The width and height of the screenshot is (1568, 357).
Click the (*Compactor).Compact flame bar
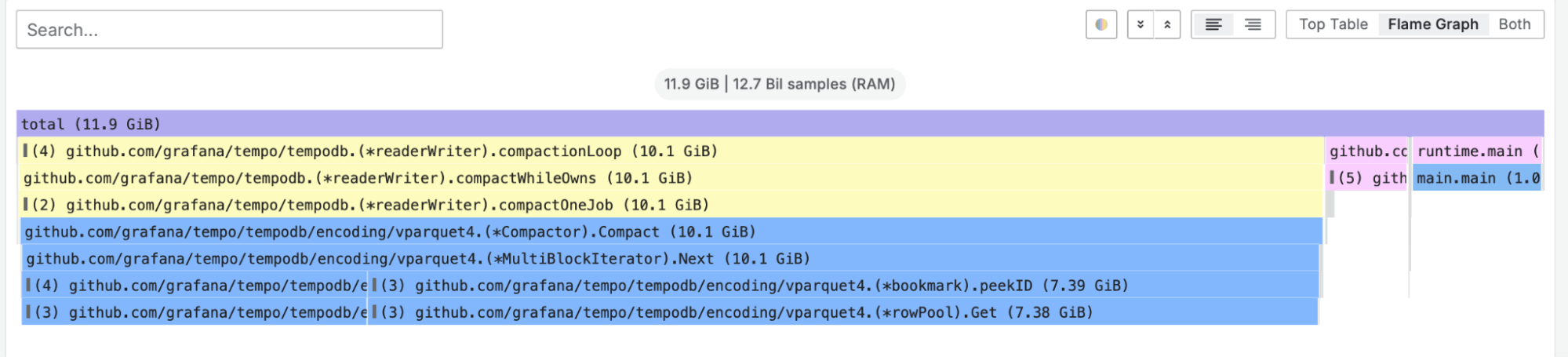point(671,232)
